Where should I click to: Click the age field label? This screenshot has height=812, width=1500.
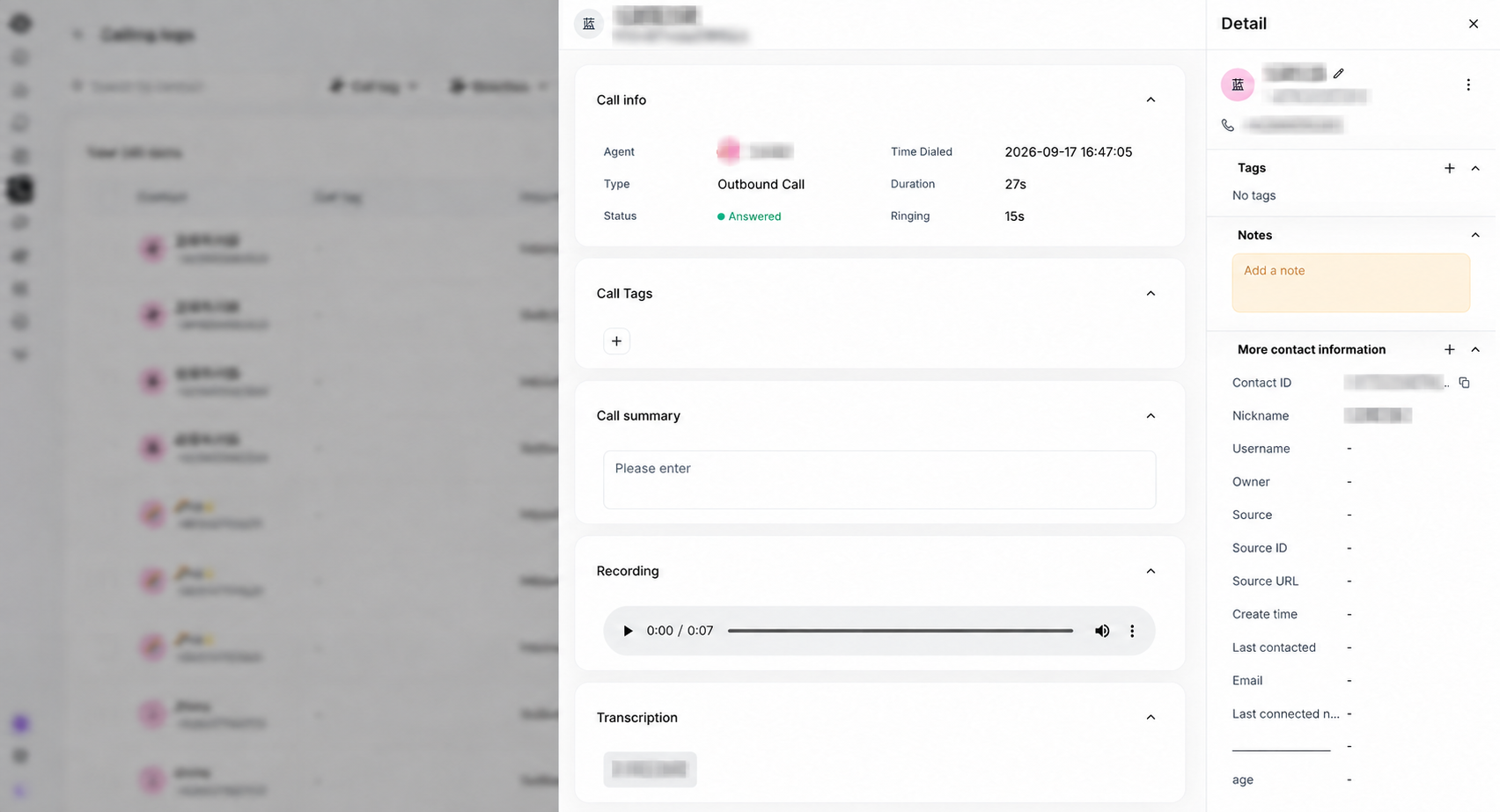pos(1243,780)
